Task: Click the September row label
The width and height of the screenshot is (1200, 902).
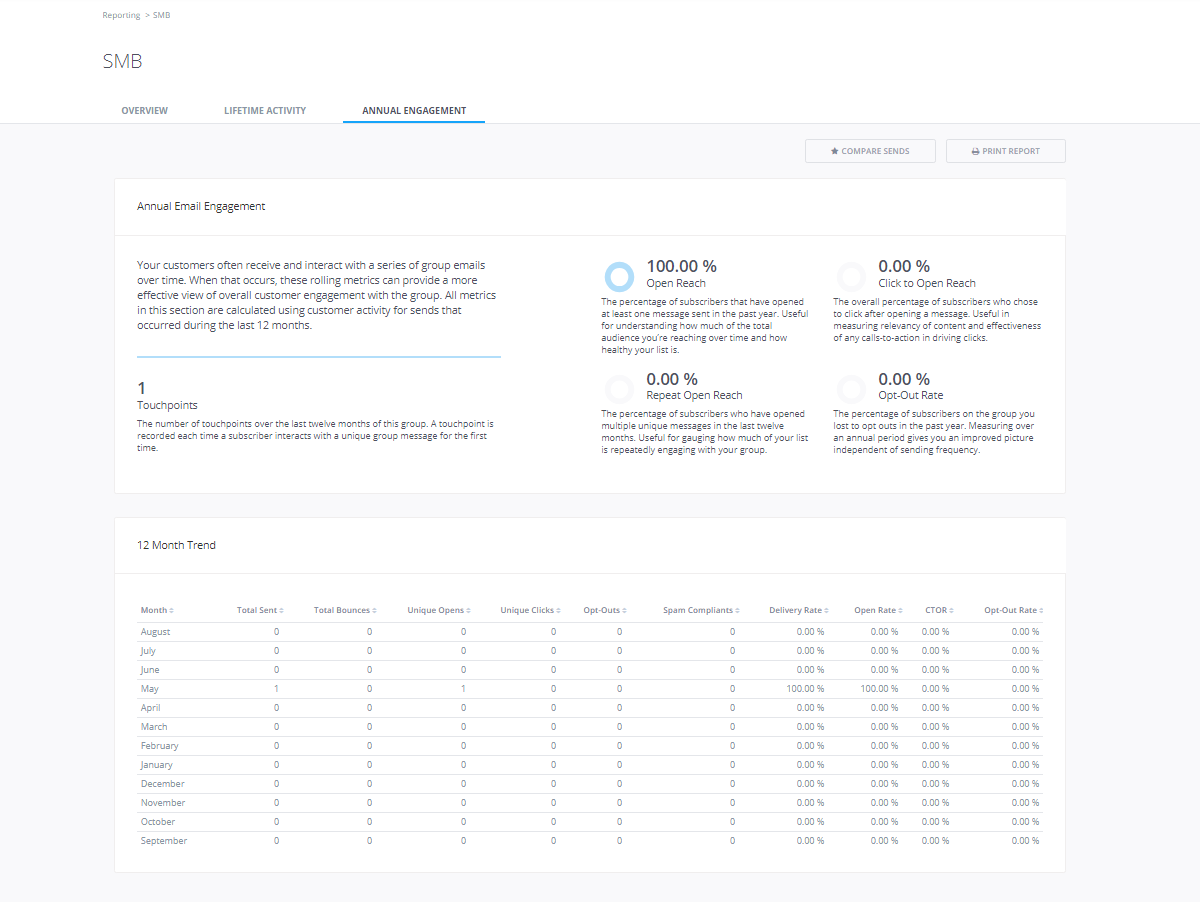Action: [164, 841]
